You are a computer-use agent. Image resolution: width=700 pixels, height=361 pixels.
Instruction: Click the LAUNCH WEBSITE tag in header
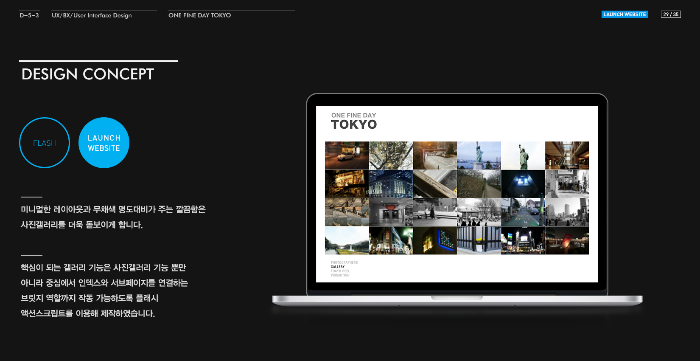pyautogui.click(x=625, y=14)
